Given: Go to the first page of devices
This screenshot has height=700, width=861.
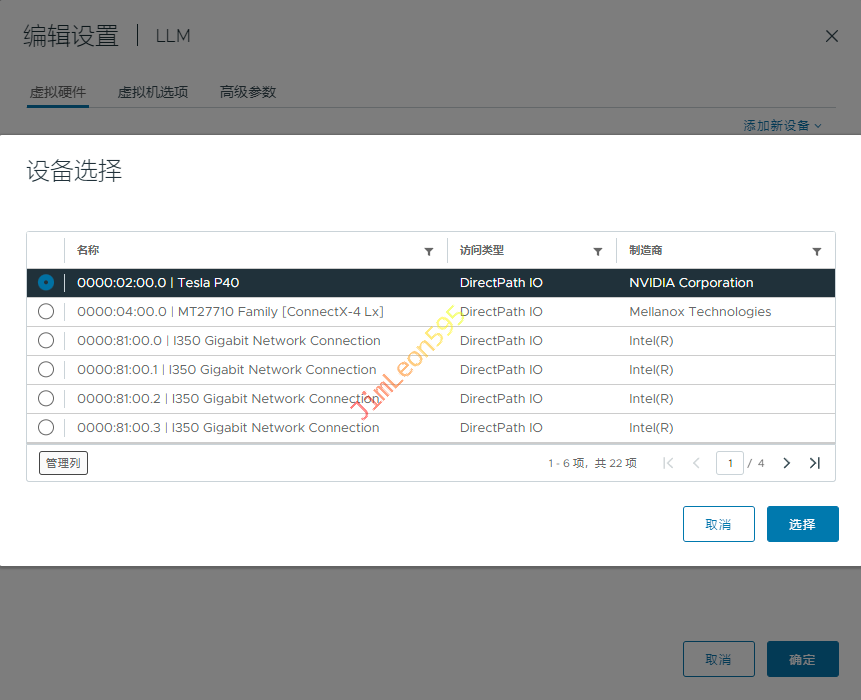Looking at the screenshot, I should point(668,463).
